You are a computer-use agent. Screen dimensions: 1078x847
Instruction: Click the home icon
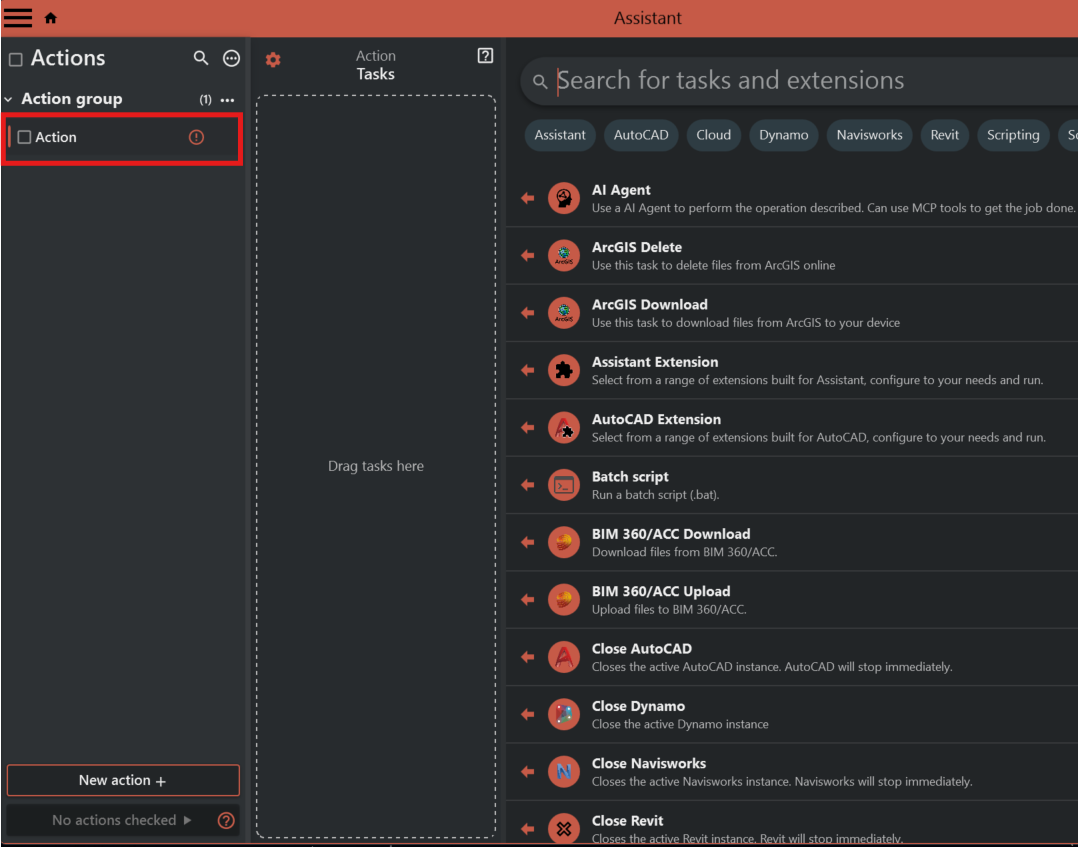point(51,18)
